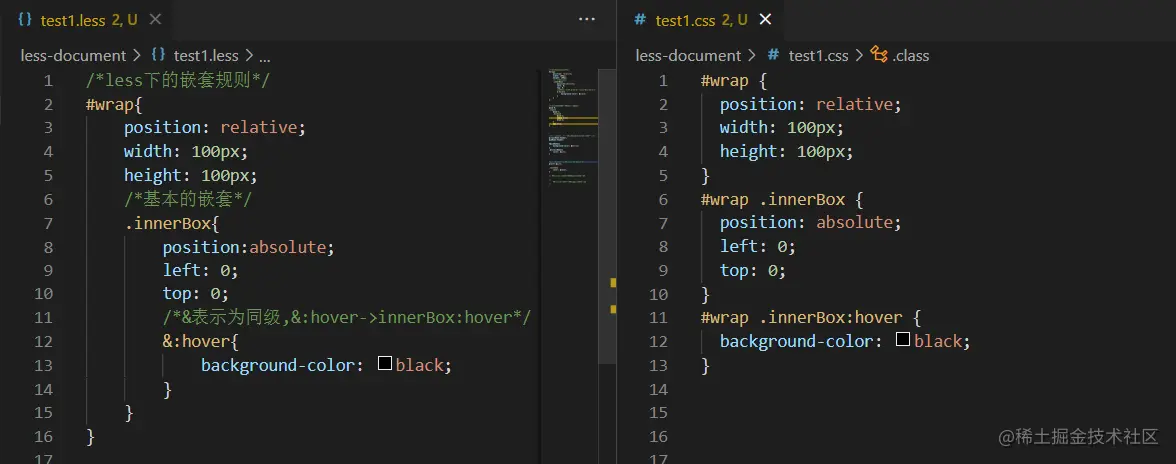The height and width of the screenshot is (464, 1176).
Task: Open the More Actions ellipsis menu
Action: 587,20
